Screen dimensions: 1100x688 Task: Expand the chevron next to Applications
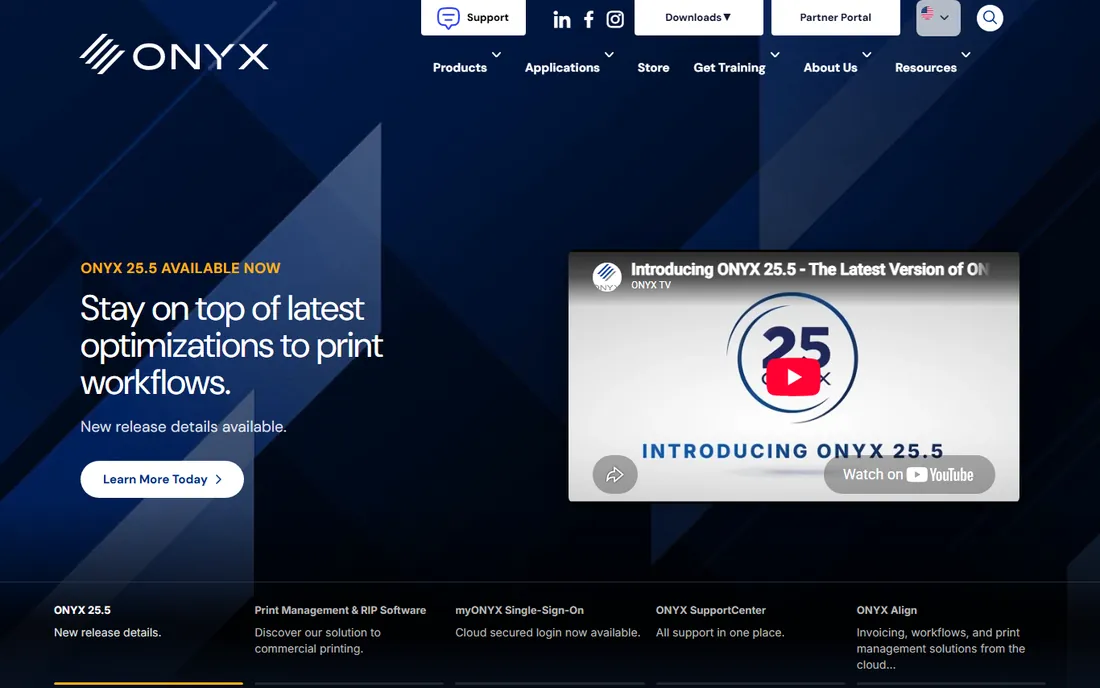tap(609, 55)
